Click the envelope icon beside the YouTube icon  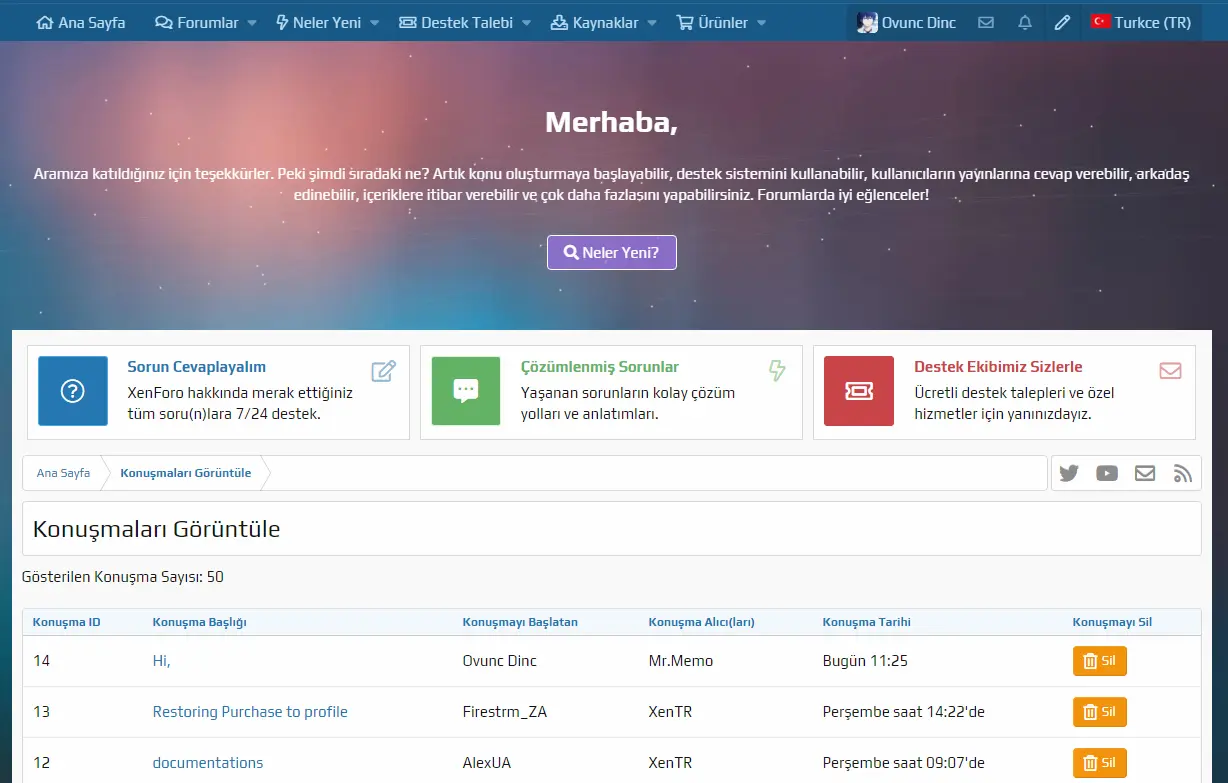(x=1145, y=473)
